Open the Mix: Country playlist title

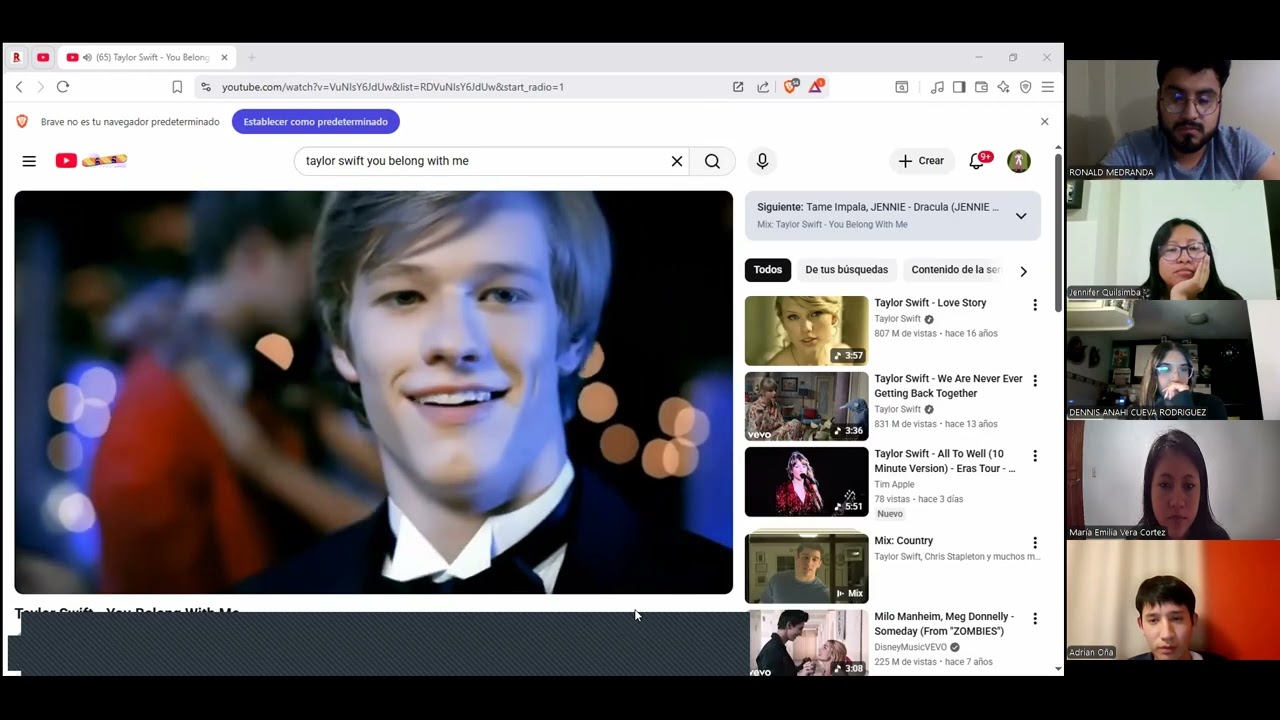[x=904, y=541]
